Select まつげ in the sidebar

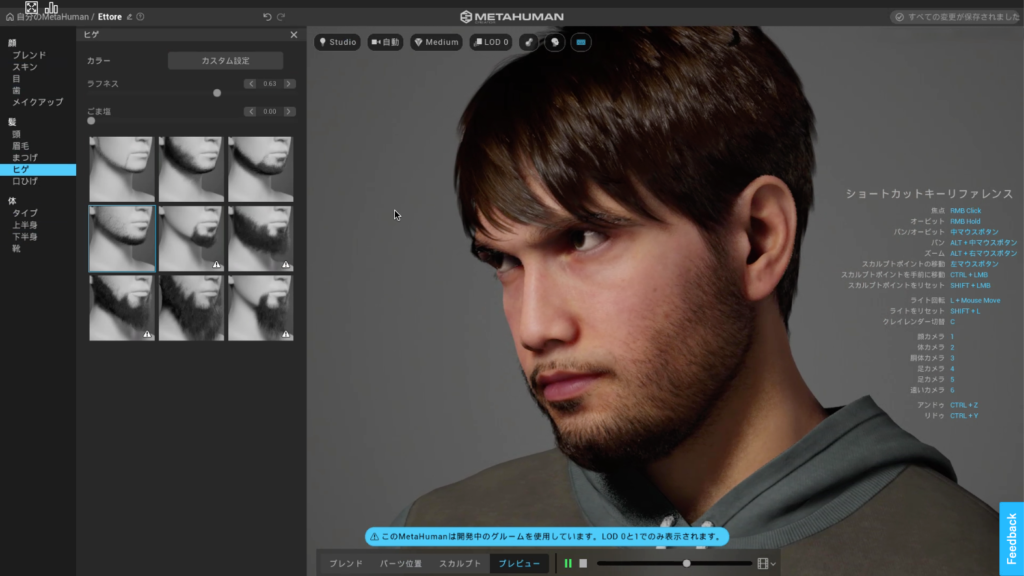point(25,158)
